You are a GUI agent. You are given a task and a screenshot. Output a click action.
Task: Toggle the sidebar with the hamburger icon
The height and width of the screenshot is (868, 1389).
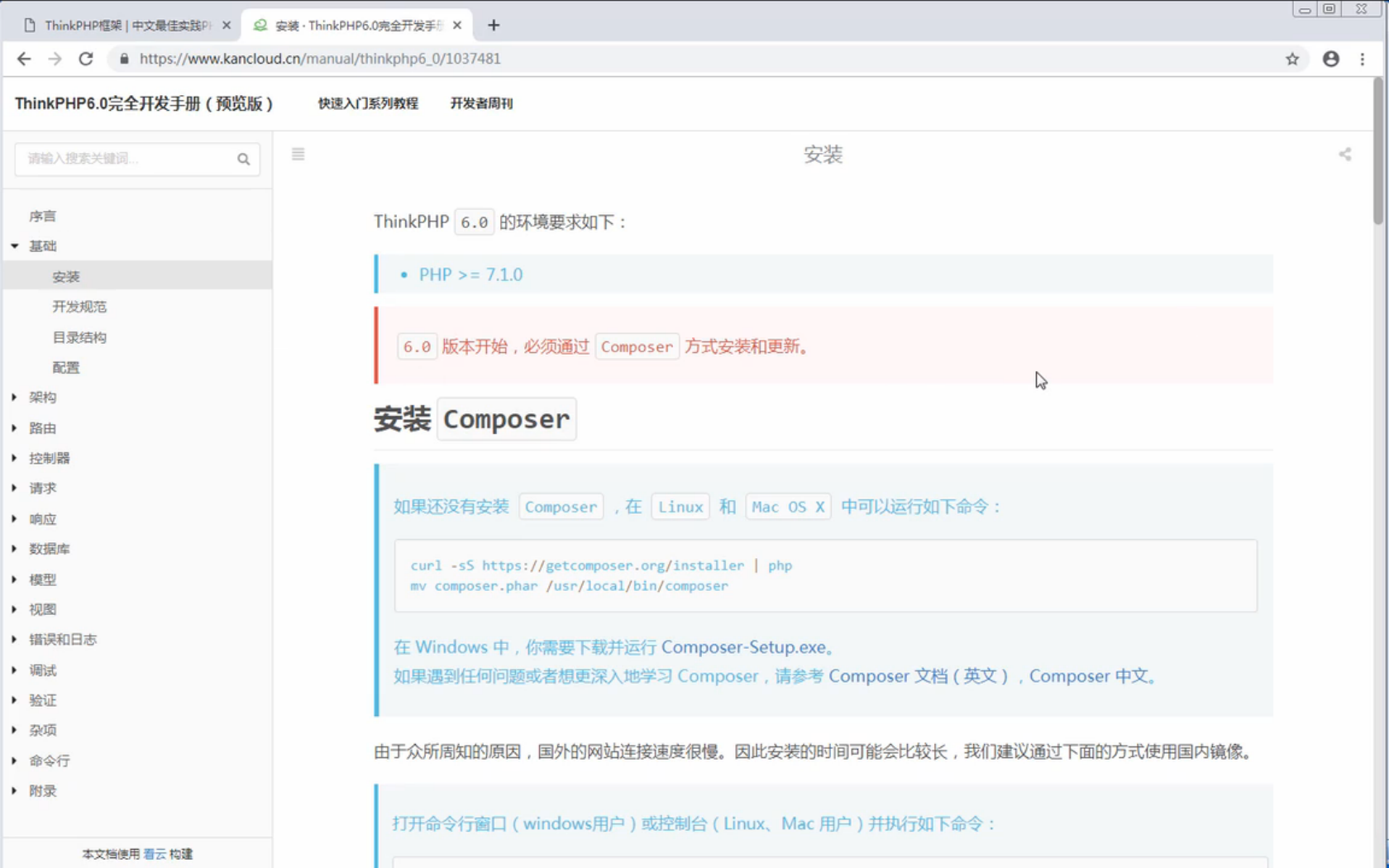(298, 154)
